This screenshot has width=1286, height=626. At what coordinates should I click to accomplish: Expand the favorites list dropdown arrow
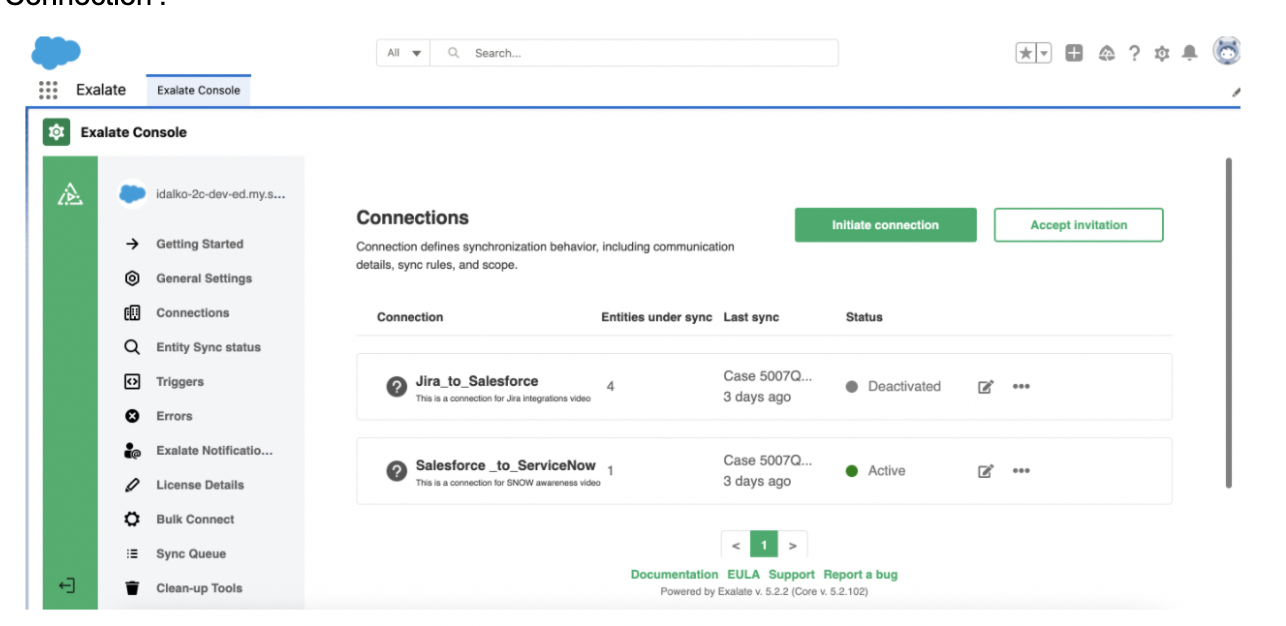point(1044,54)
